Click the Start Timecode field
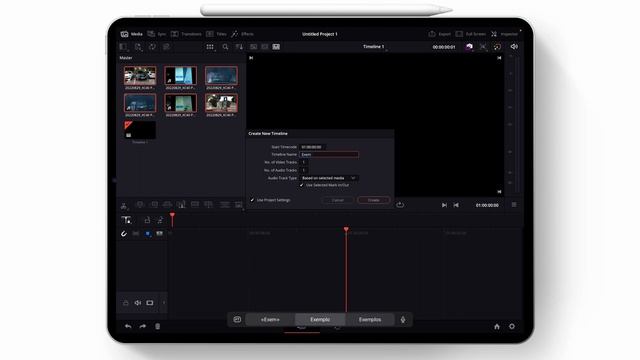The height and width of the screenshot is (360, 640). click(313, 147)
